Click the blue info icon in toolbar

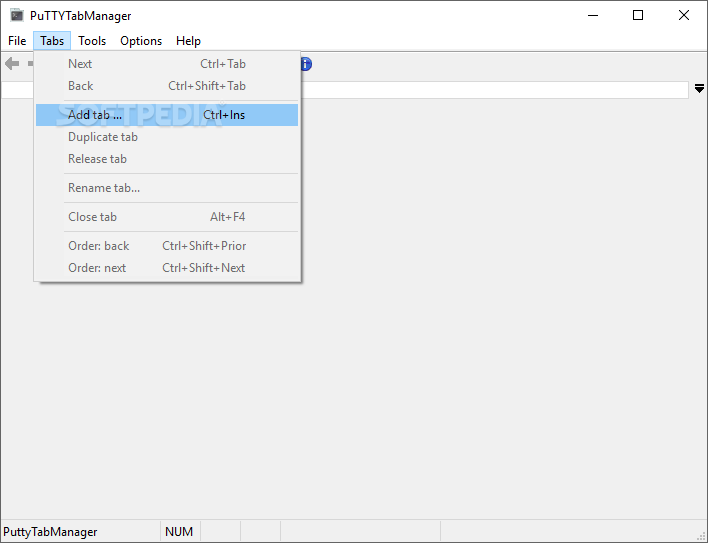(x=306, y=64)
